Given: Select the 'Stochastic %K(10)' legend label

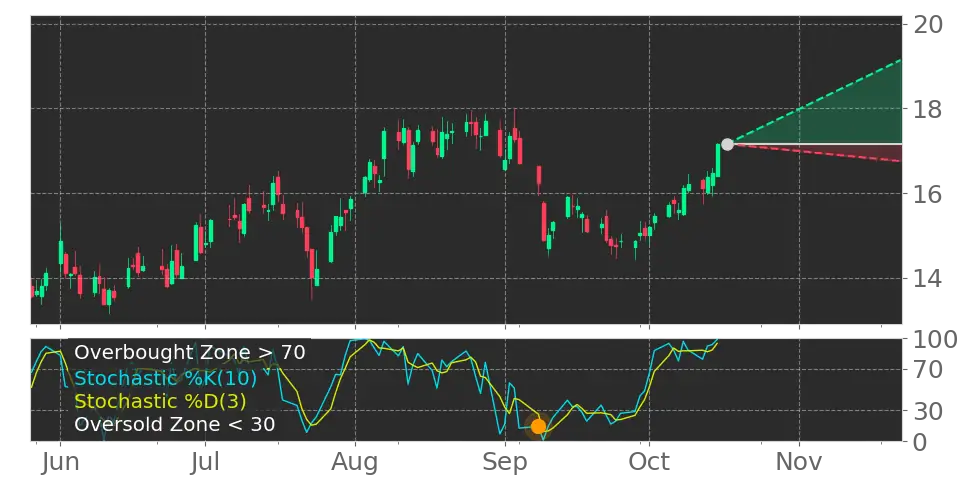Looking at the screenshot, I should (166, 378).
